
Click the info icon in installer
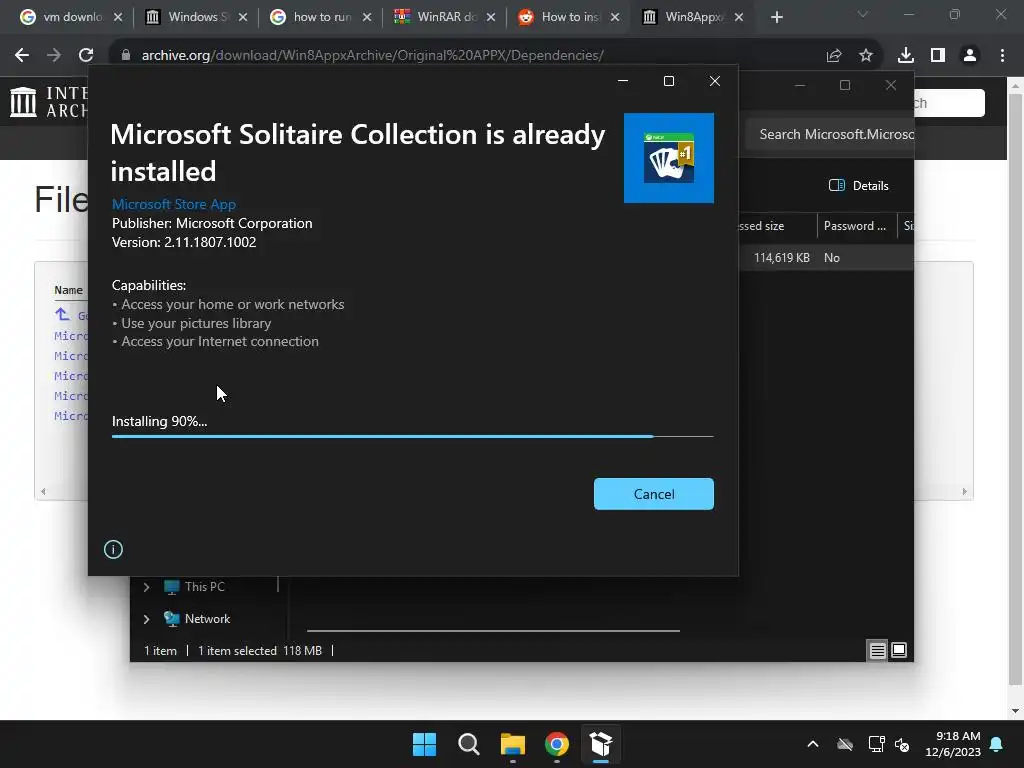113,549
